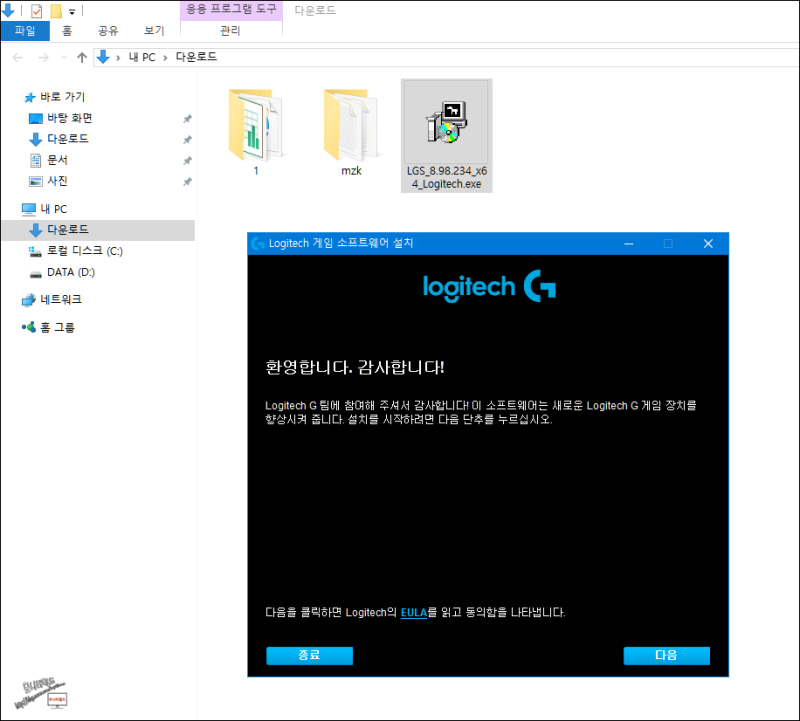Image resolution: width=800 pixels, height=721 pixels.
Task: Open DATA (D:) drive in navigation pane
Action: 71,272
